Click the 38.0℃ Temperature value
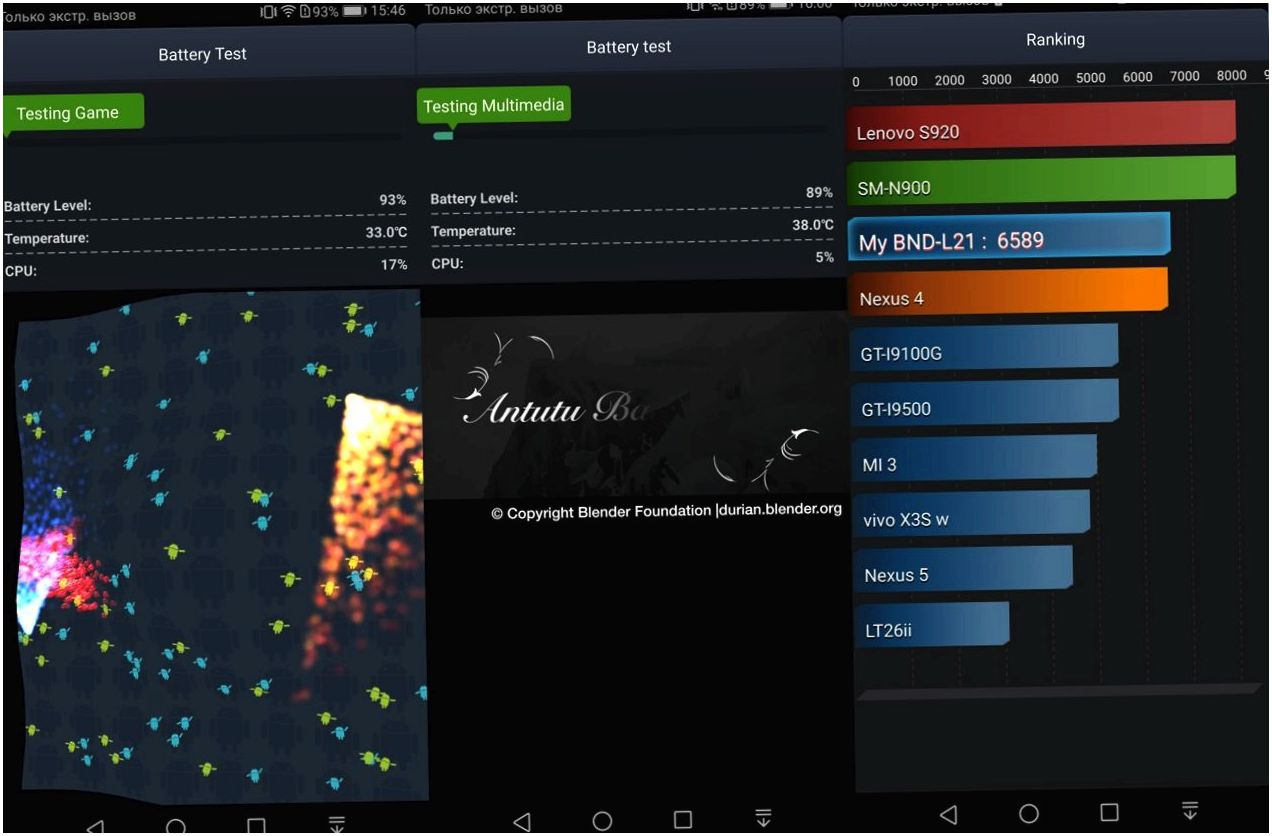 (813, 225)
